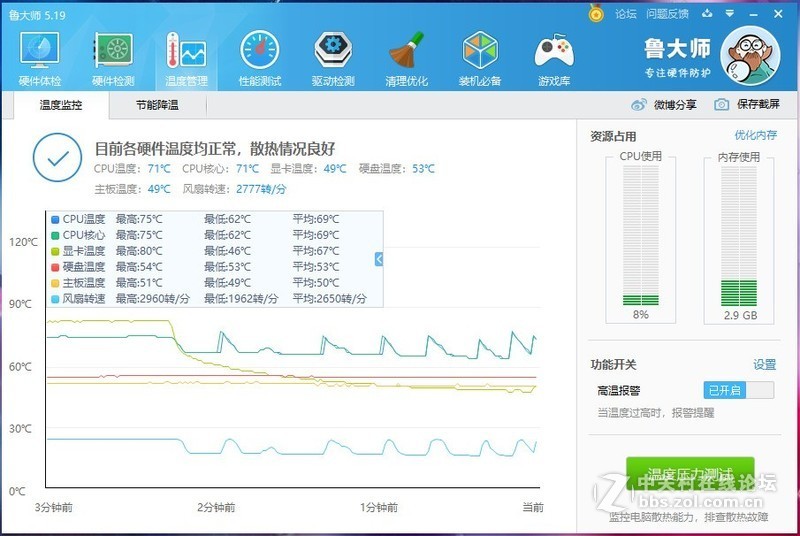Screen dimensions: 800x536
Task: Toggle 主板温度 yellow legend swatch
Action: click(x=55, y=283)
